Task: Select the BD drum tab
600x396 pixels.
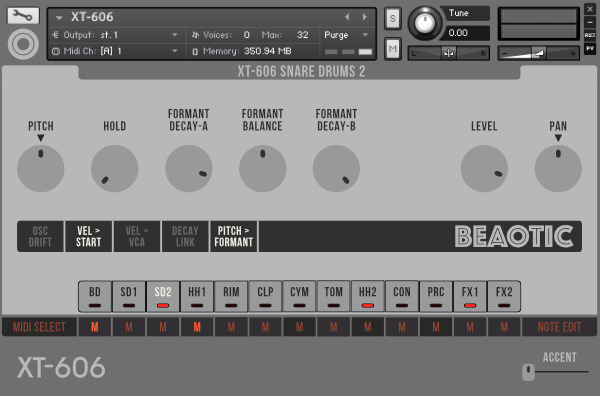Action: click(x=95, y=297)
